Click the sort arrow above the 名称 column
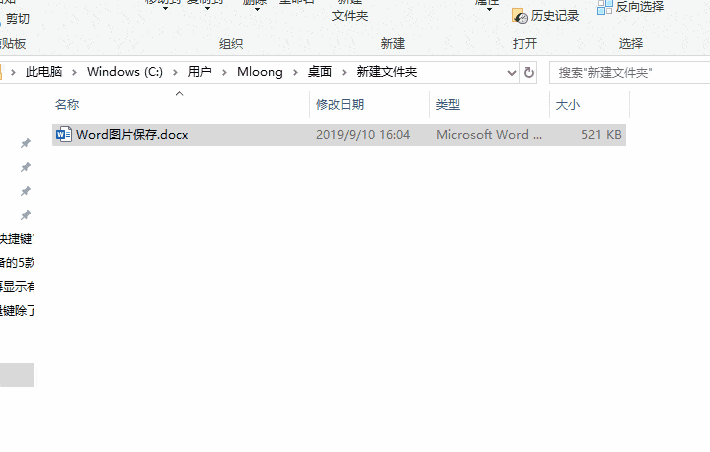Viewport: 710px width, 452px height. 179,94
